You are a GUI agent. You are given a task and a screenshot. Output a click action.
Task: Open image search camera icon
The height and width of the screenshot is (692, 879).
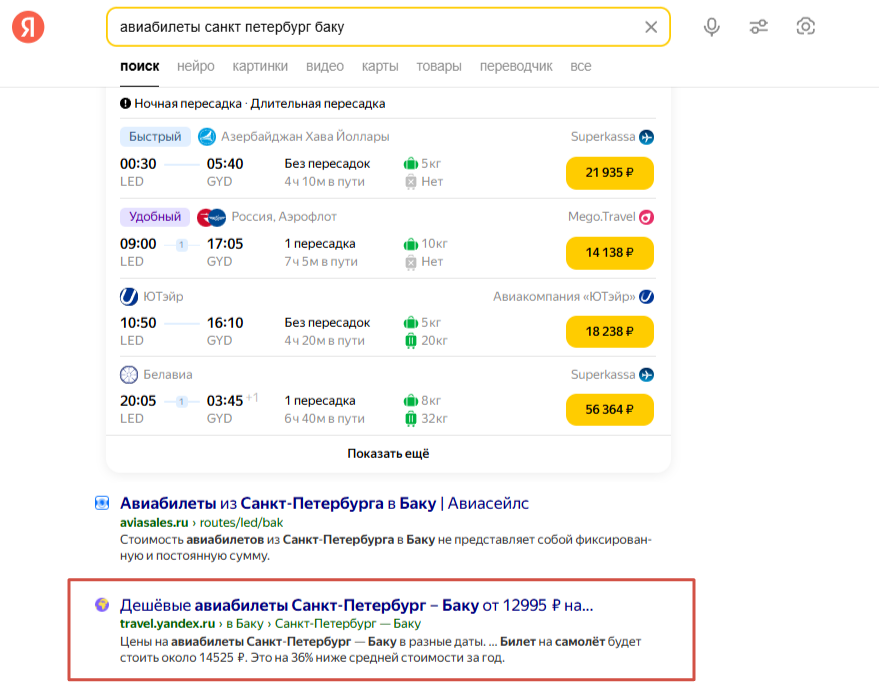[x=806, y=27]
